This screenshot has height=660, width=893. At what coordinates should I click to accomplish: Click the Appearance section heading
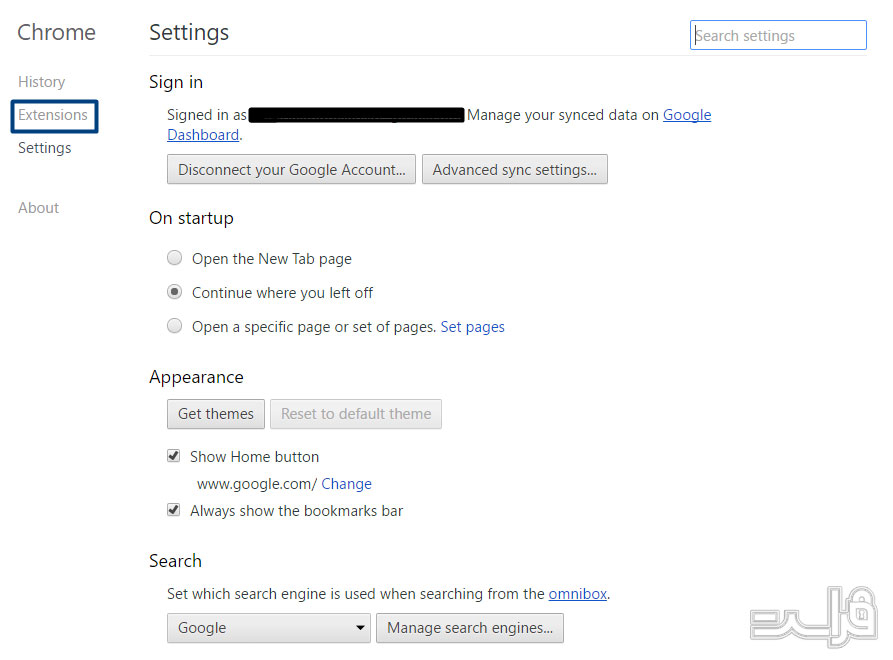click(x=196, y=377)
